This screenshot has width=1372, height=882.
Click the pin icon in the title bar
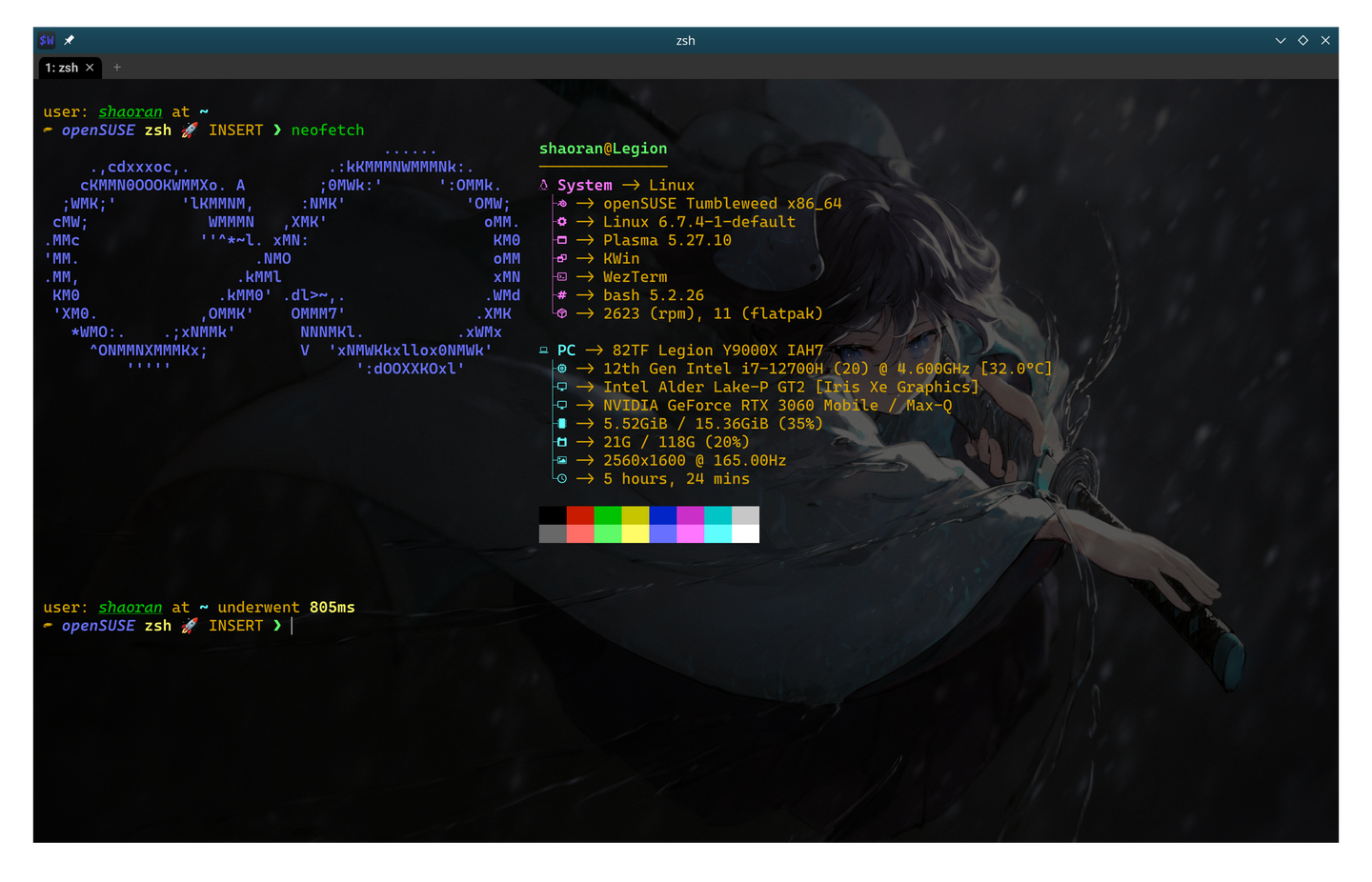(x=70, y=40)
